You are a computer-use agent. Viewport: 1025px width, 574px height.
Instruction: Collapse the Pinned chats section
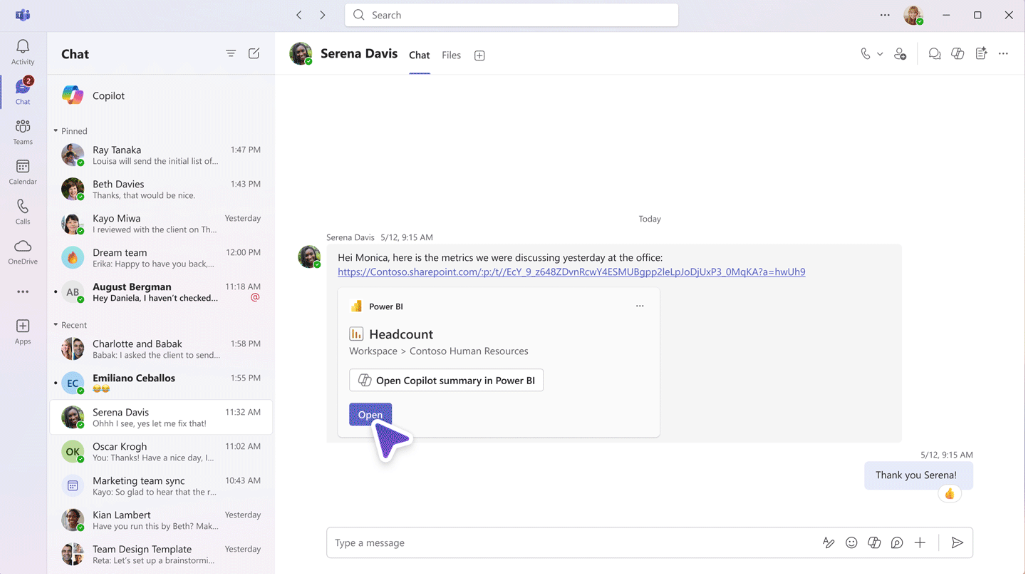(x=56, y=131)
